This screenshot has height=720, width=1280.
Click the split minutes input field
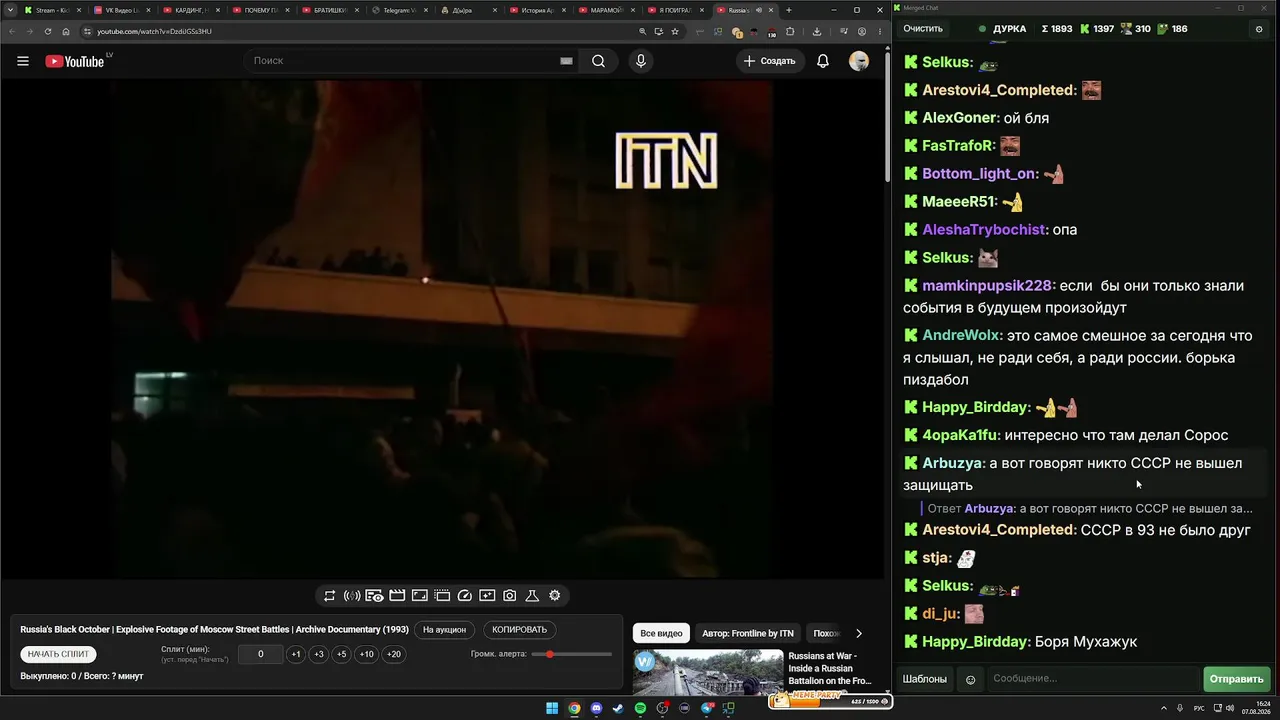click(261, 654)
